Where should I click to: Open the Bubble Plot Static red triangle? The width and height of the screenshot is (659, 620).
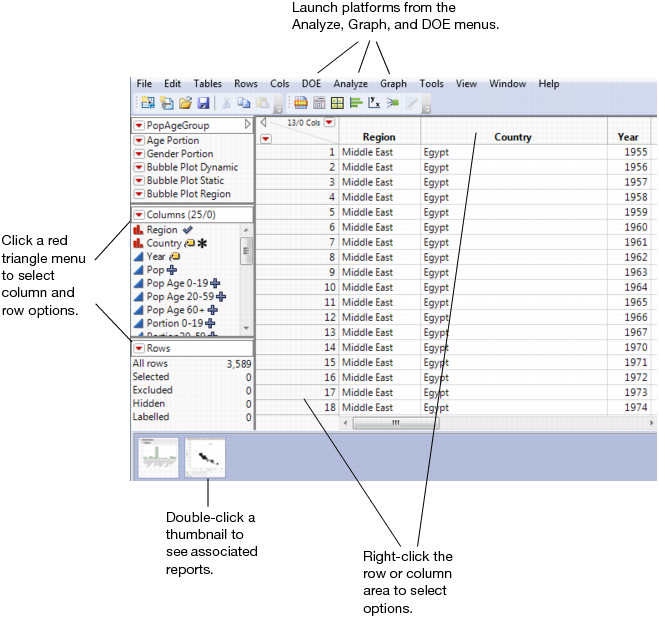(139, 181)
